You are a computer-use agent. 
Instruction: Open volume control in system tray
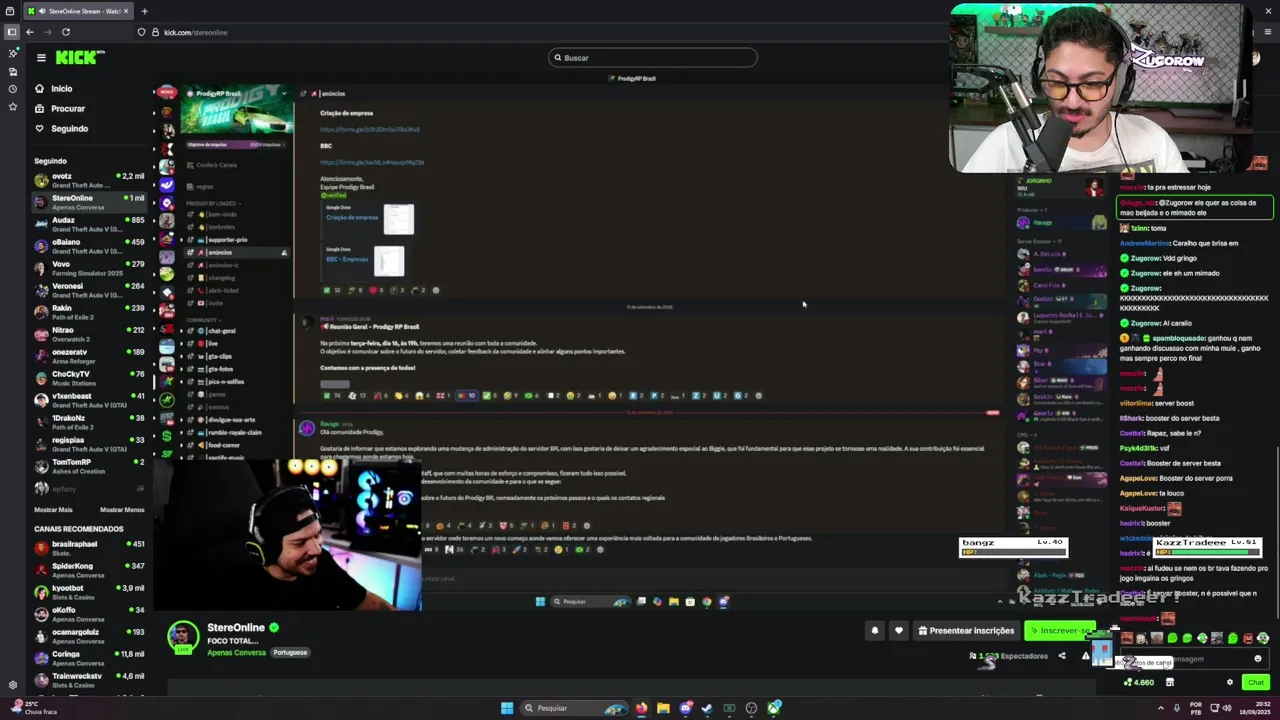coord(1228,708)
